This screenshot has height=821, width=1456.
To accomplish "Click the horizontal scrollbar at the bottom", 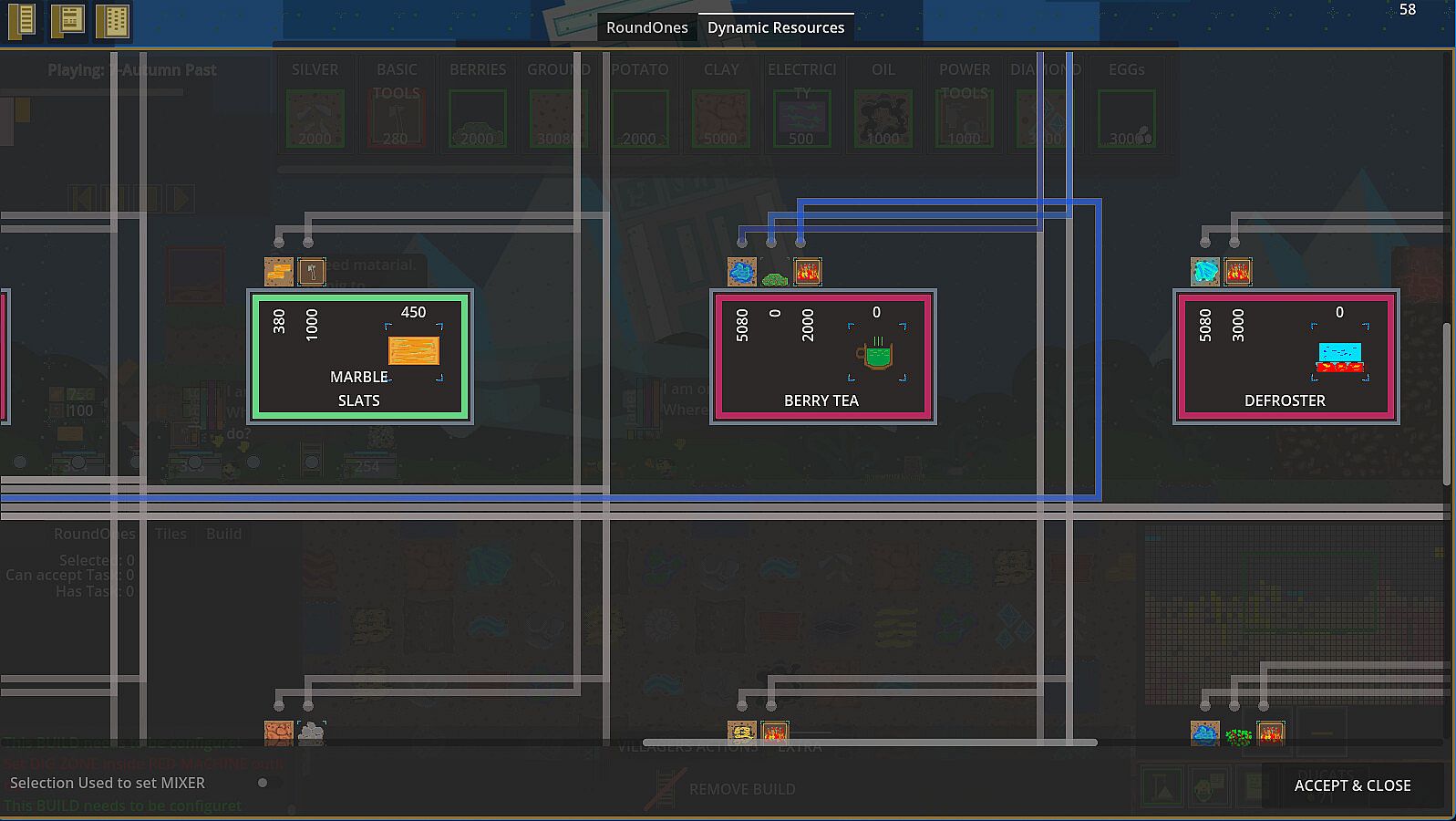I will point(870,743).
